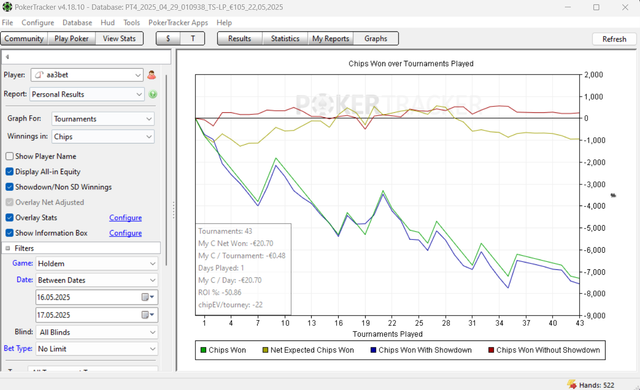Open calendar picker for 16.05.2025 date
This screenshot has height=390, width=640.
148,297
